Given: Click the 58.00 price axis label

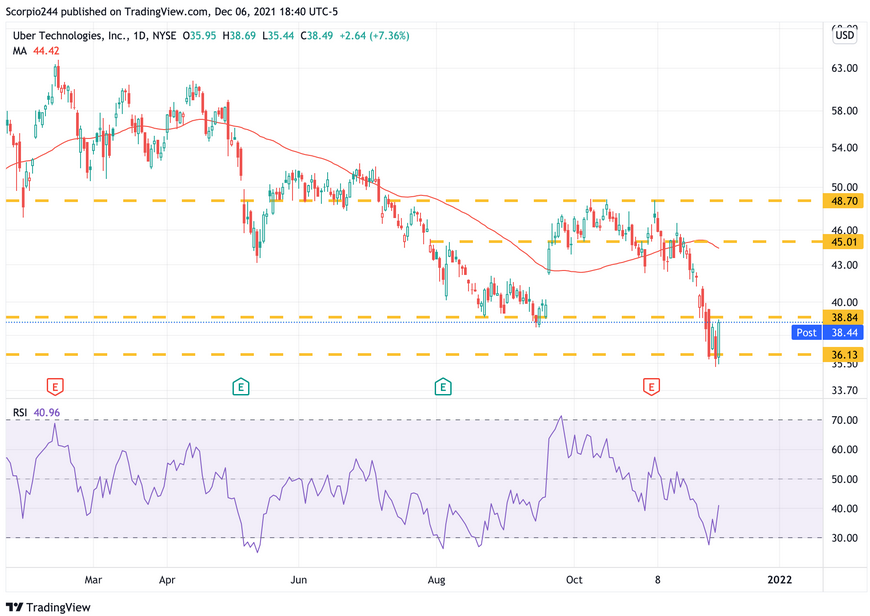Looking at the screenshot, I should tap(844, 111).
